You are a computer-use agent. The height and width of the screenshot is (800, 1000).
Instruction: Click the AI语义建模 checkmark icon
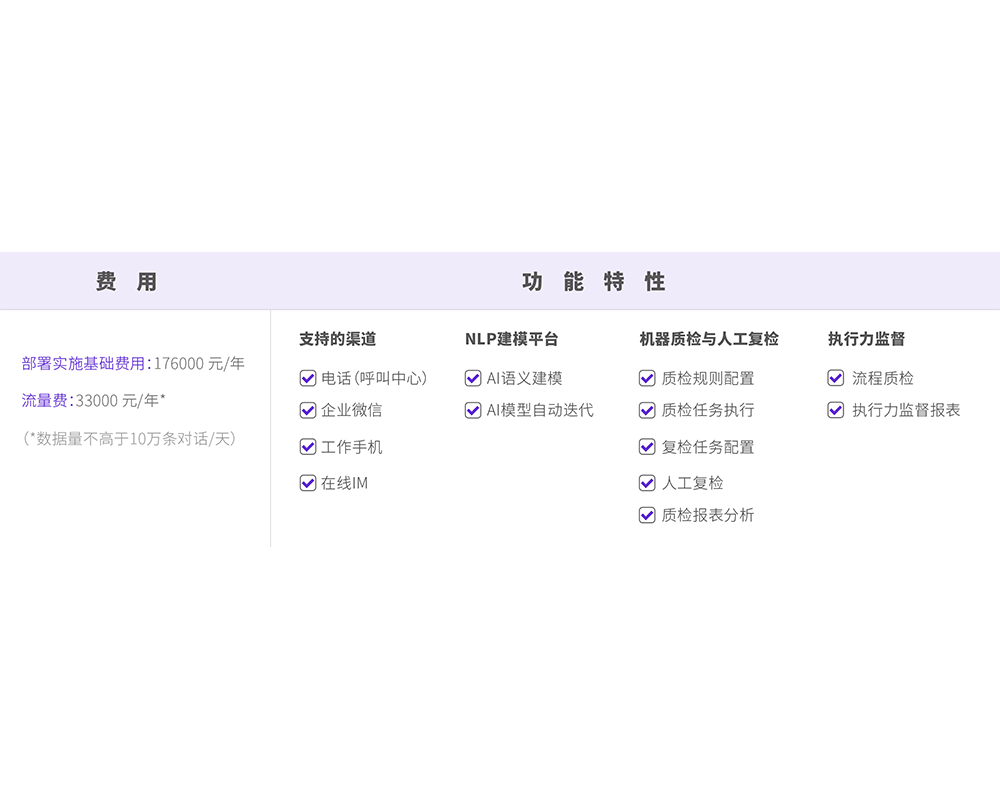pyautogui.click(x=472, y=378)
